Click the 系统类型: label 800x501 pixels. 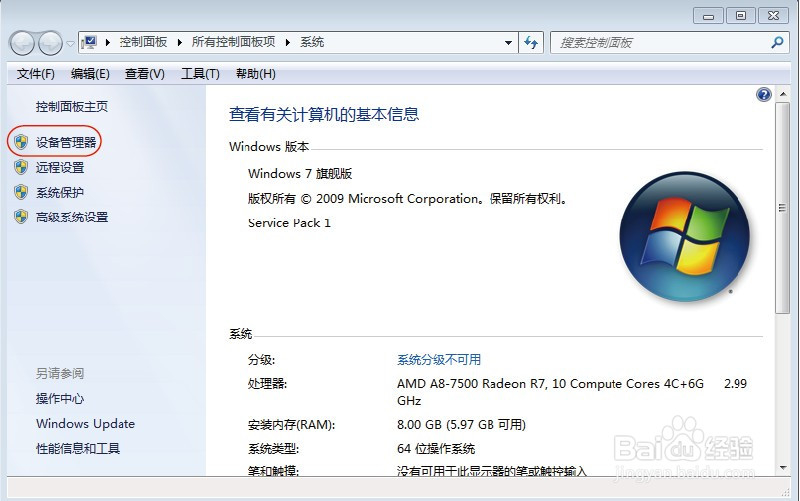tap(273, 448)
